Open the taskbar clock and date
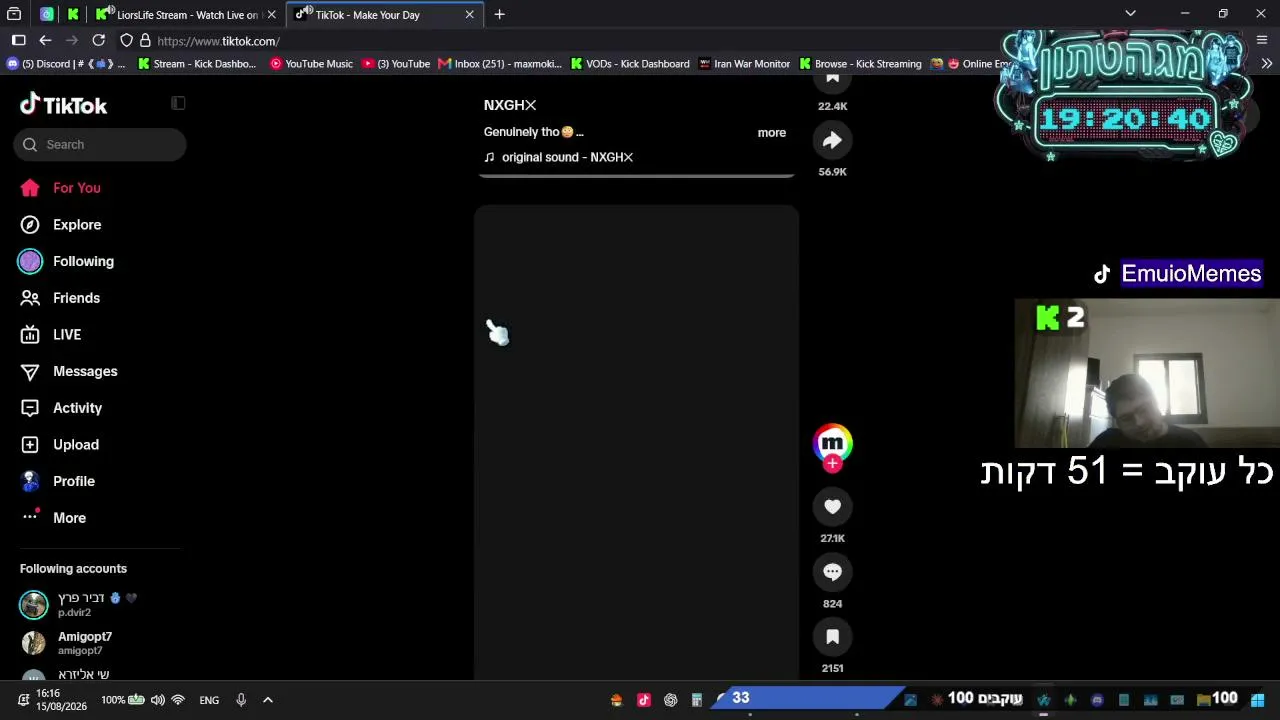This screenshot has width=1280, height=720. pyautogui.click(x=61, y=700)
